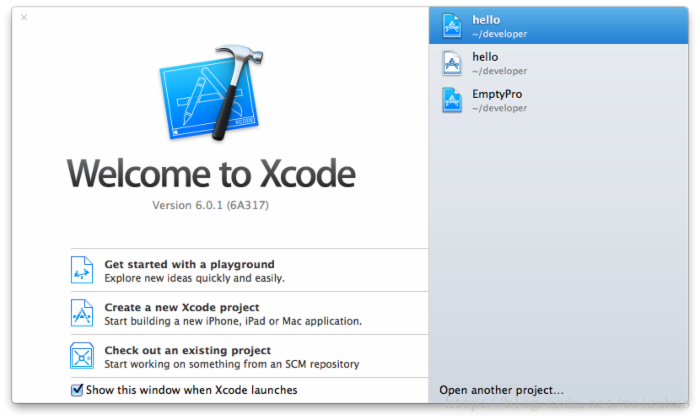Click the Check out an existing project icon

coord(82,356)
